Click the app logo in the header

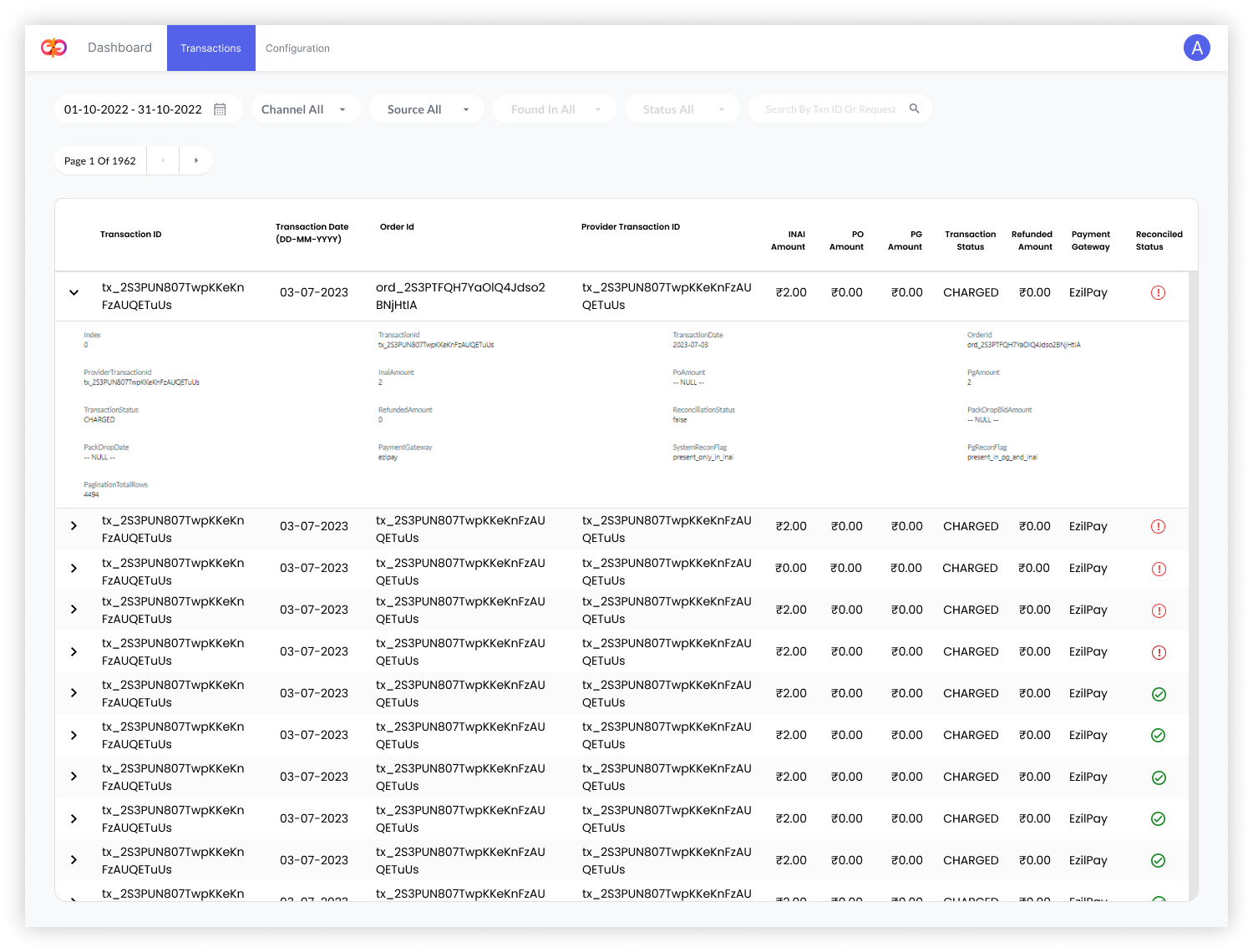pos(53,48)
